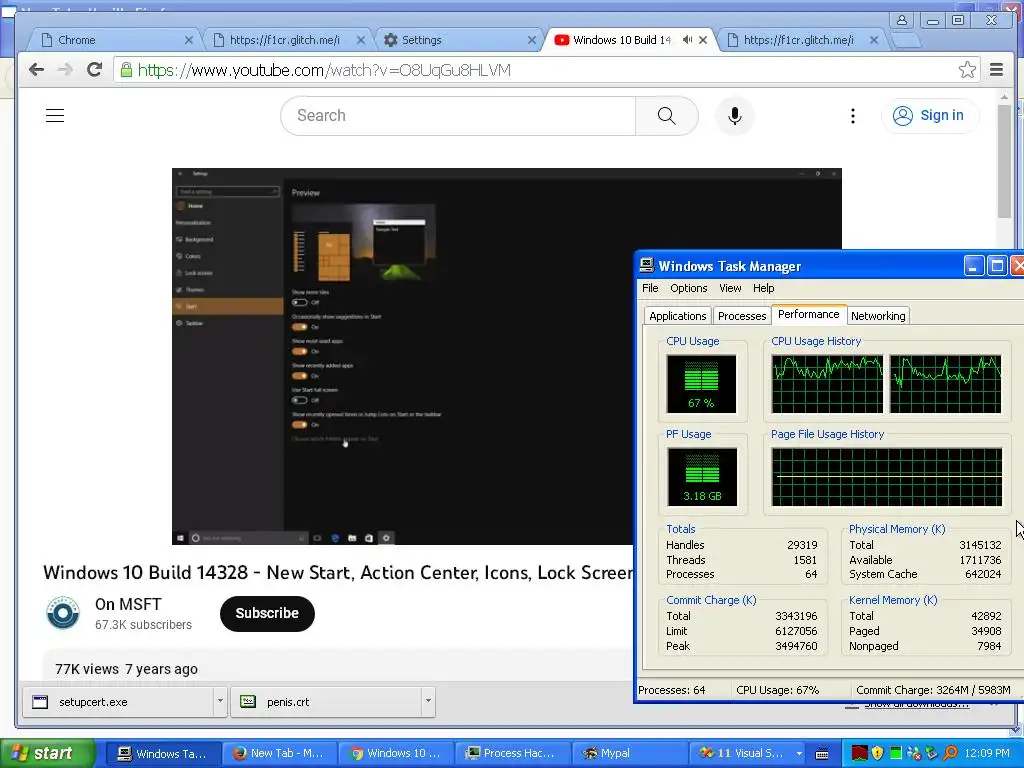Bookmark this page with the star icon
Image resolution: width=1024 pixels, height=768 pixels.
pos(967,70)
